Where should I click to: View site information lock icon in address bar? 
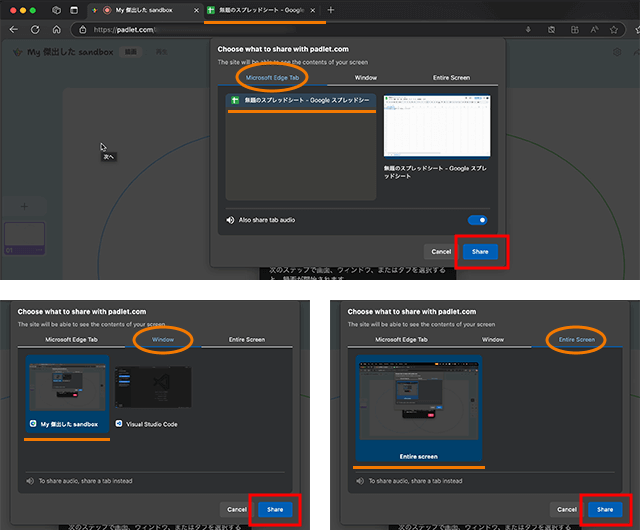tap(82, 29)
